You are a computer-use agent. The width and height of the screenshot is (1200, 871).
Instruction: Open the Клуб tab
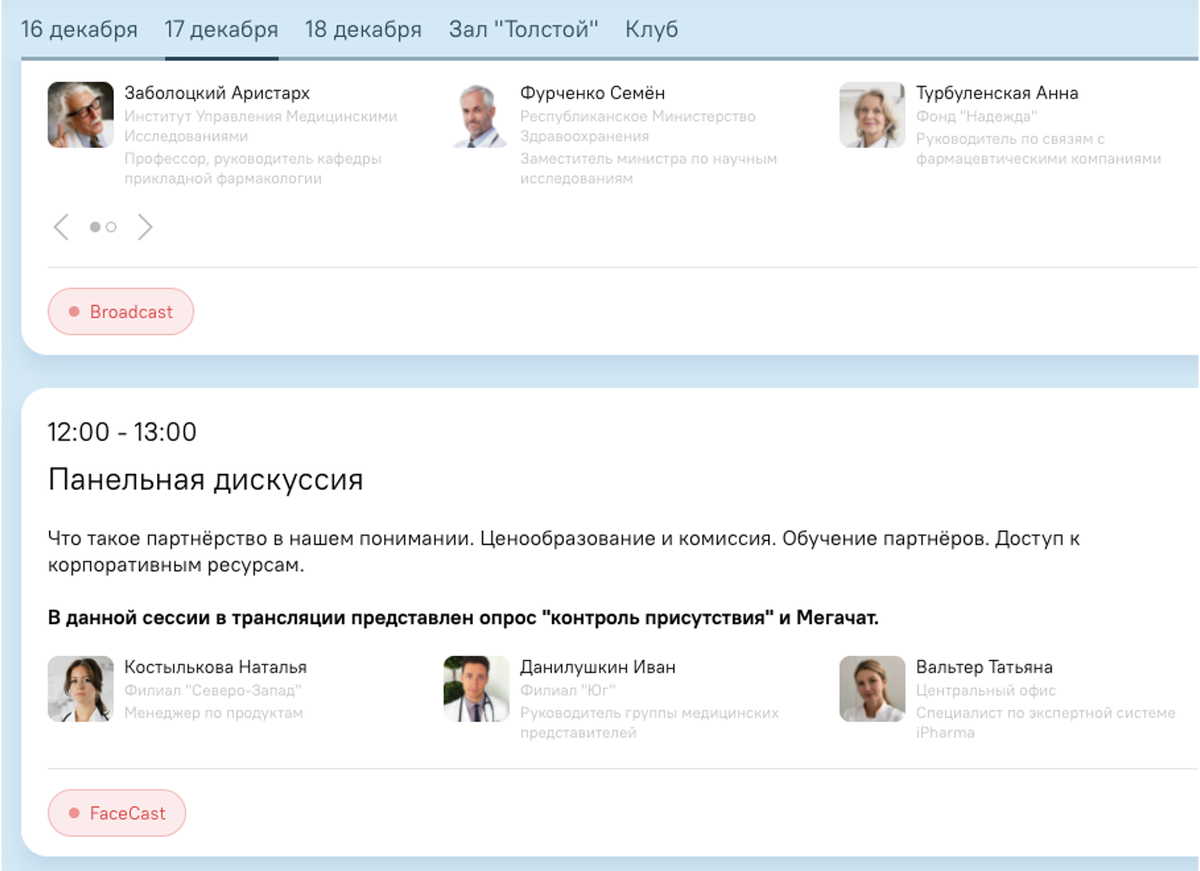(652, 29)
